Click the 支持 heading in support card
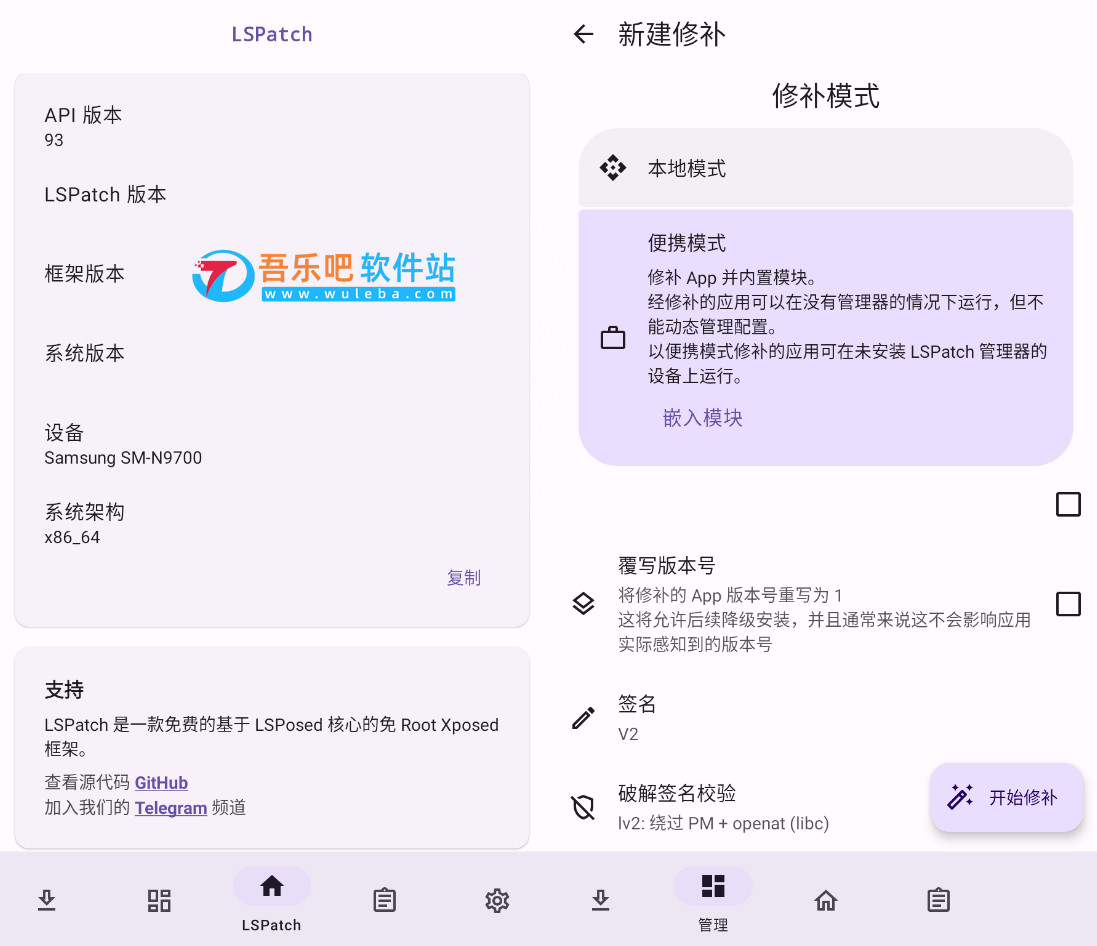The width and height of the screenshot is (1097, 946). click(64, 690)
